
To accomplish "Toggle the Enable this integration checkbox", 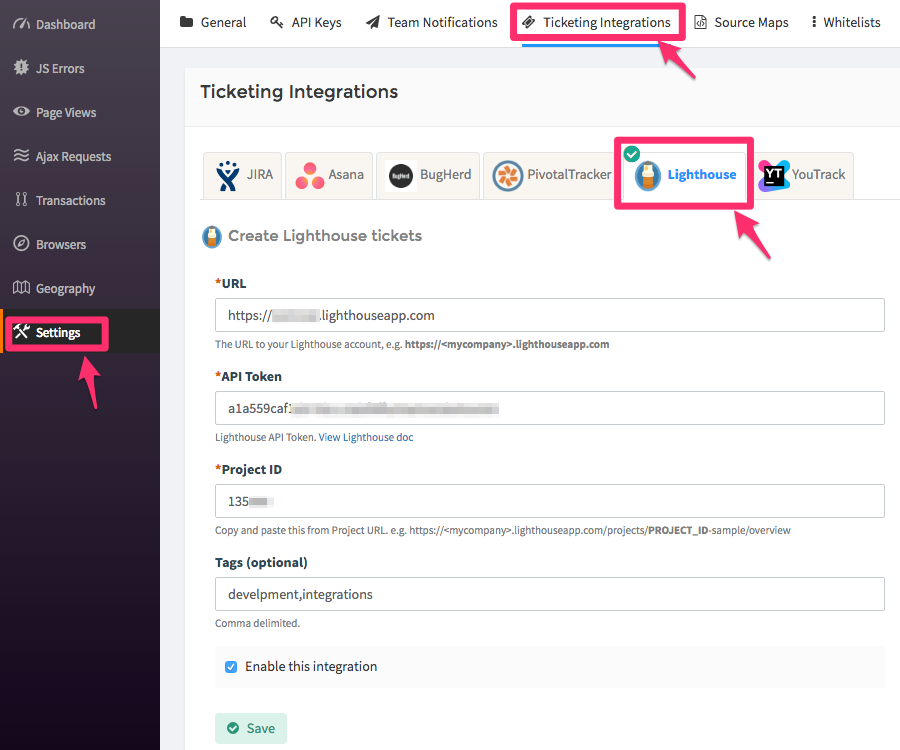I will pos(231,667).
